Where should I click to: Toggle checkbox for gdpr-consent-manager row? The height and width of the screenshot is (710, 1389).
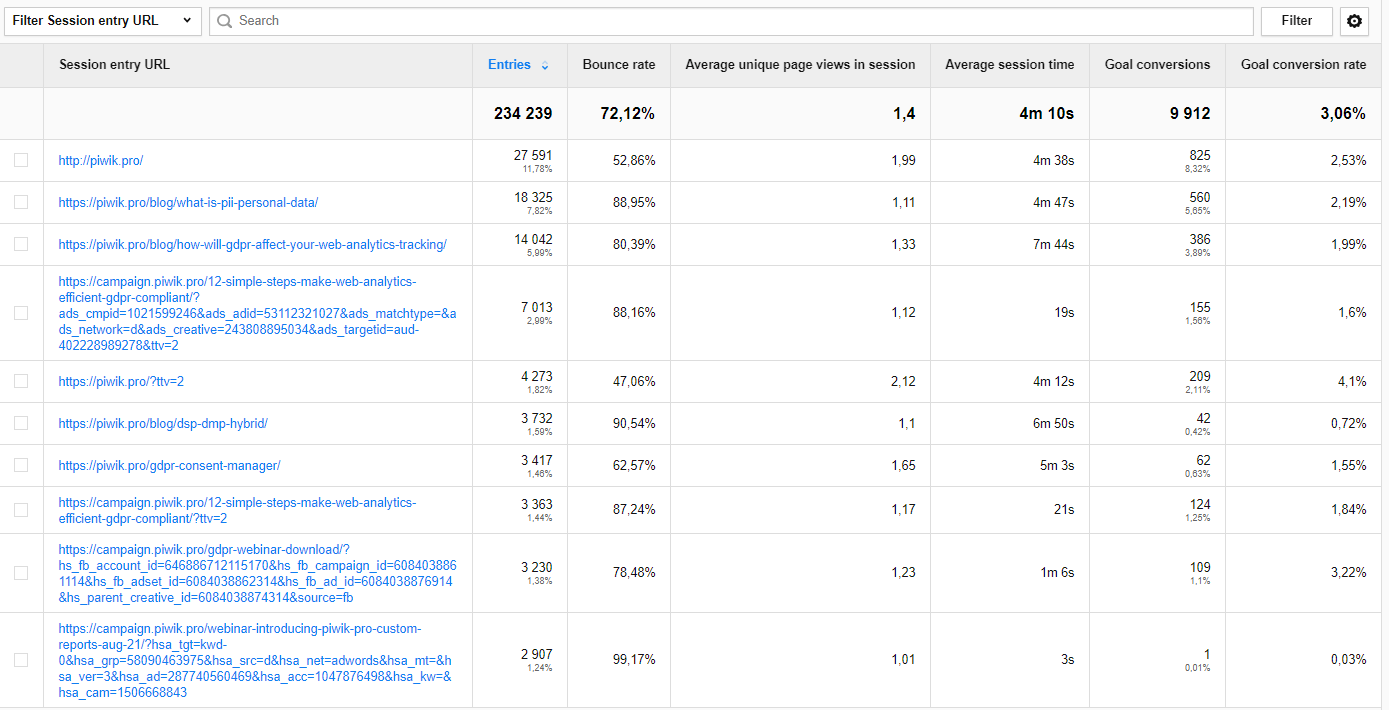click(21, 465)
